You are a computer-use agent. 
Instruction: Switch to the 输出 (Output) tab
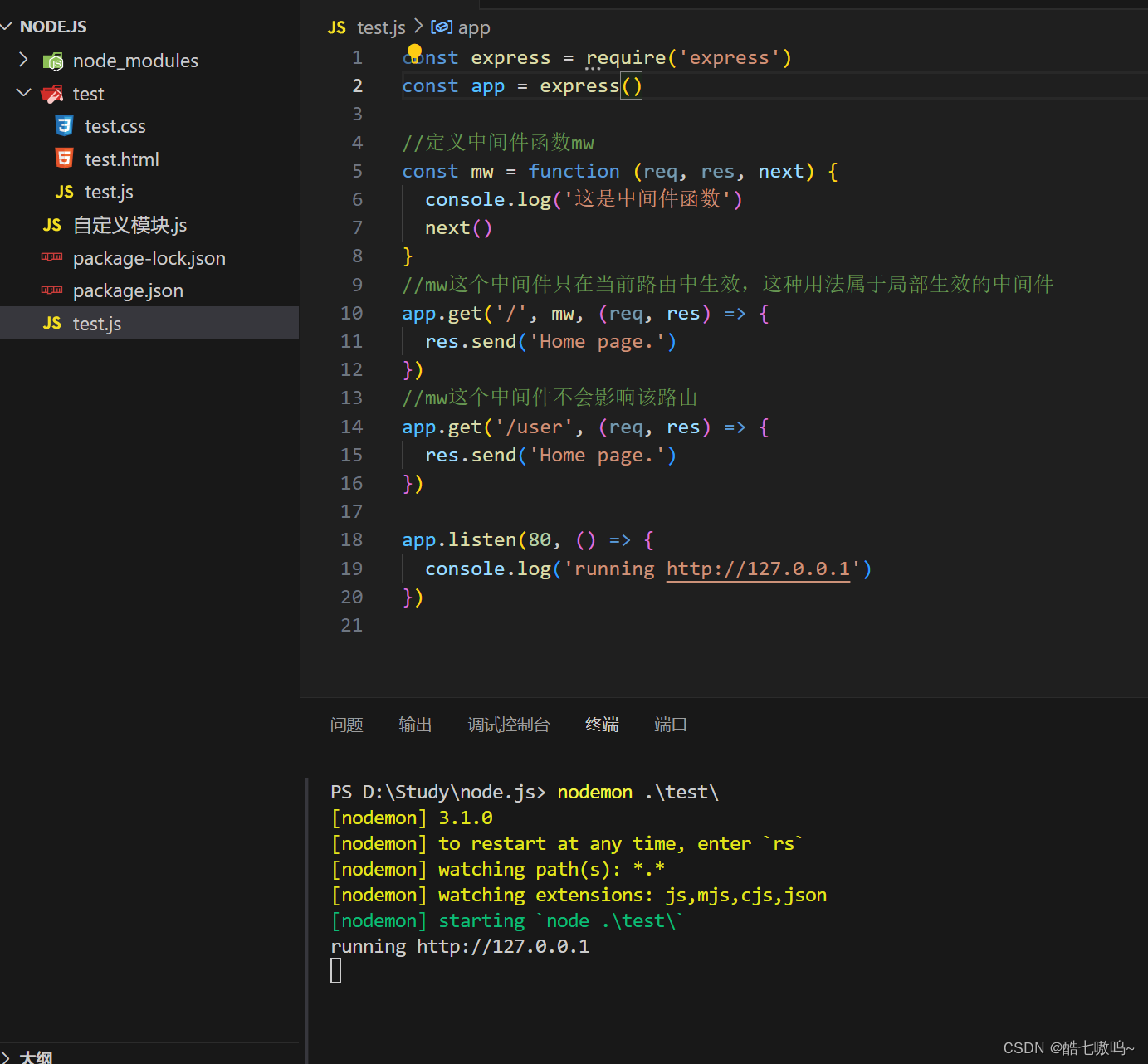(x=415, y=725)
